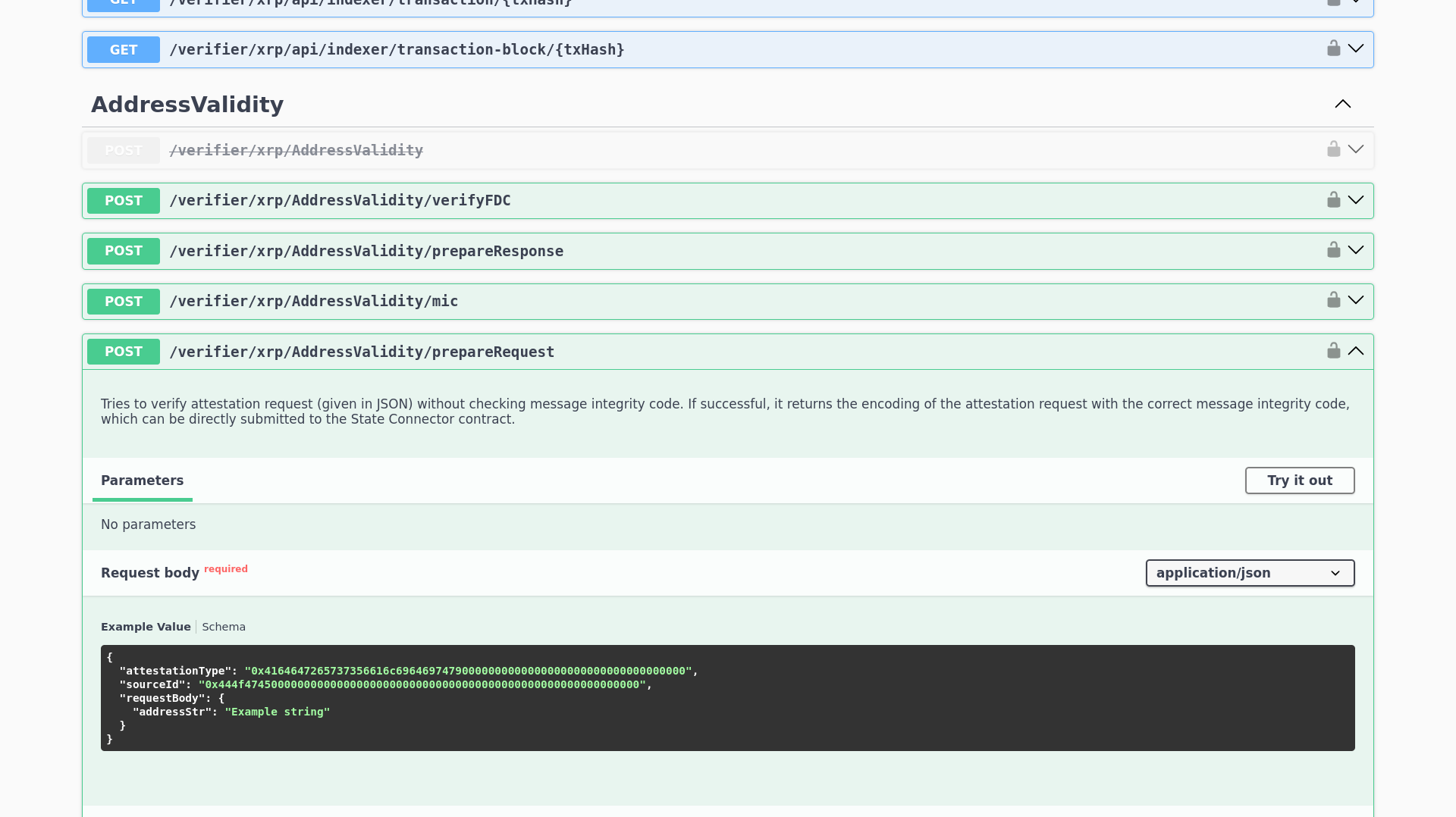The width and height of the screenshot is (1456, 817).
Task: Expand the prepareResponse endpoint details
Action: [1357, 249]
